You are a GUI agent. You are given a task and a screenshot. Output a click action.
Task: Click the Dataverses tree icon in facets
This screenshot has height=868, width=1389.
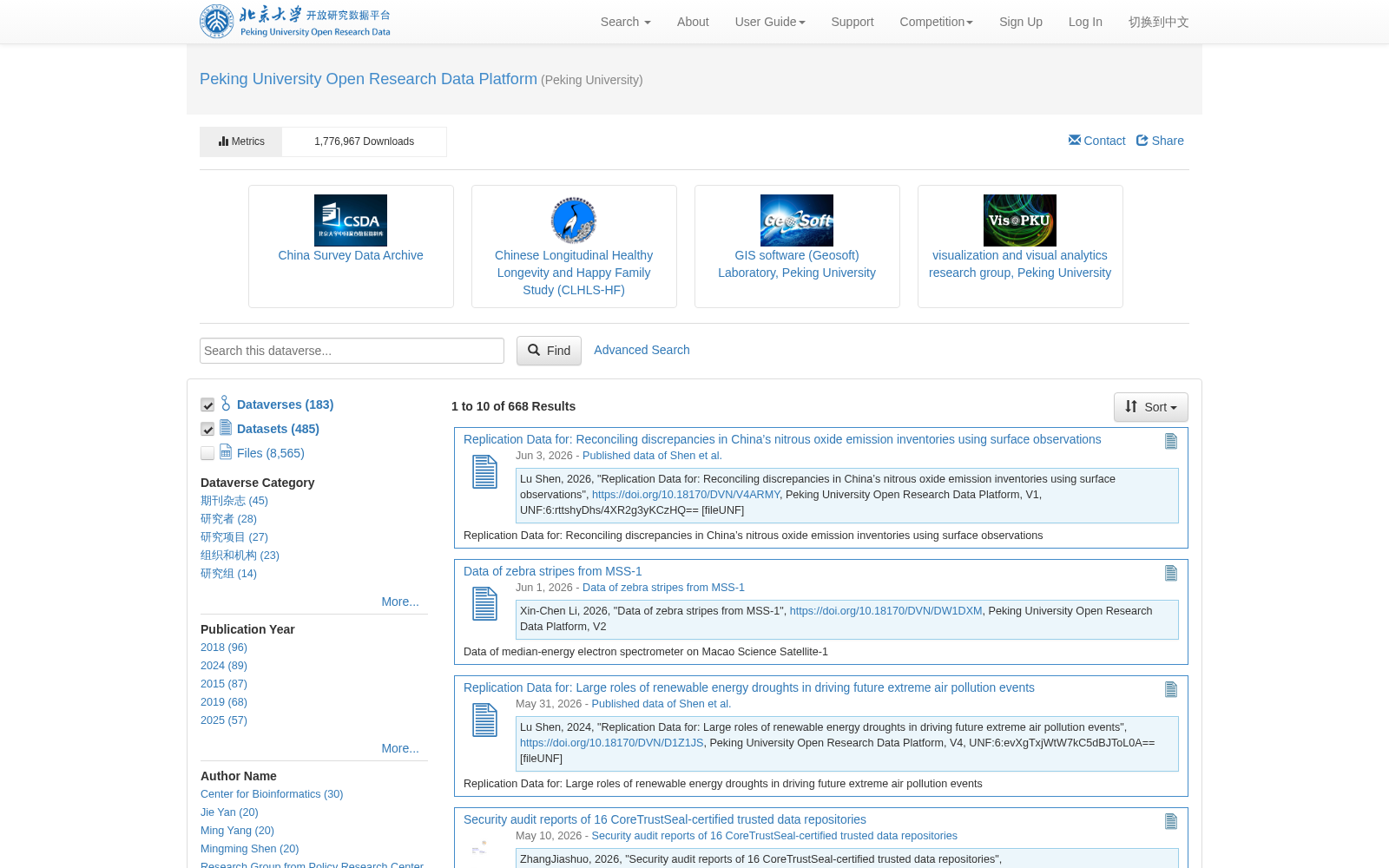coord(226,404)
